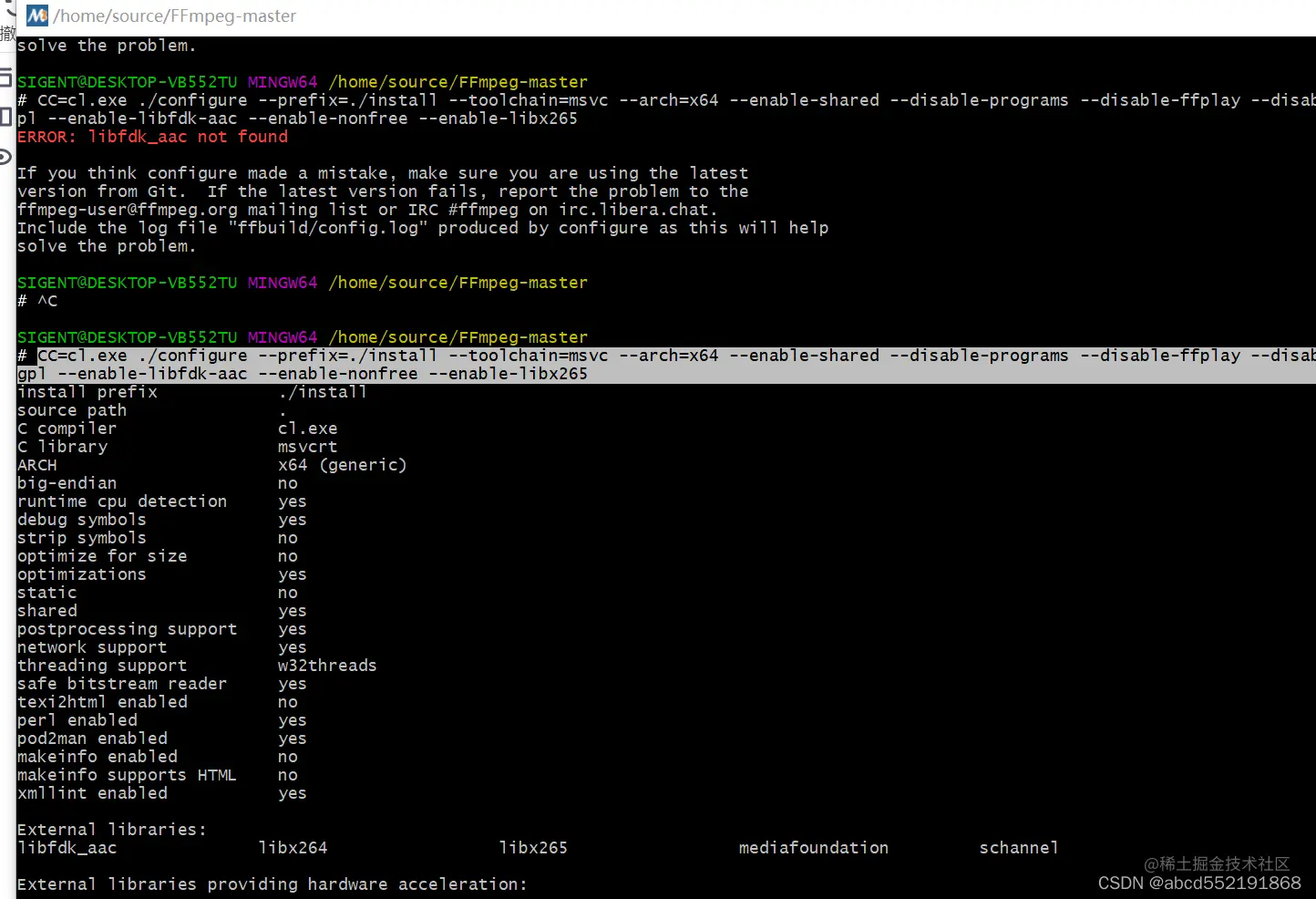1316x899 pixels.
Task: Click the 'optimizations' label
Action: [x=82, y=574]
